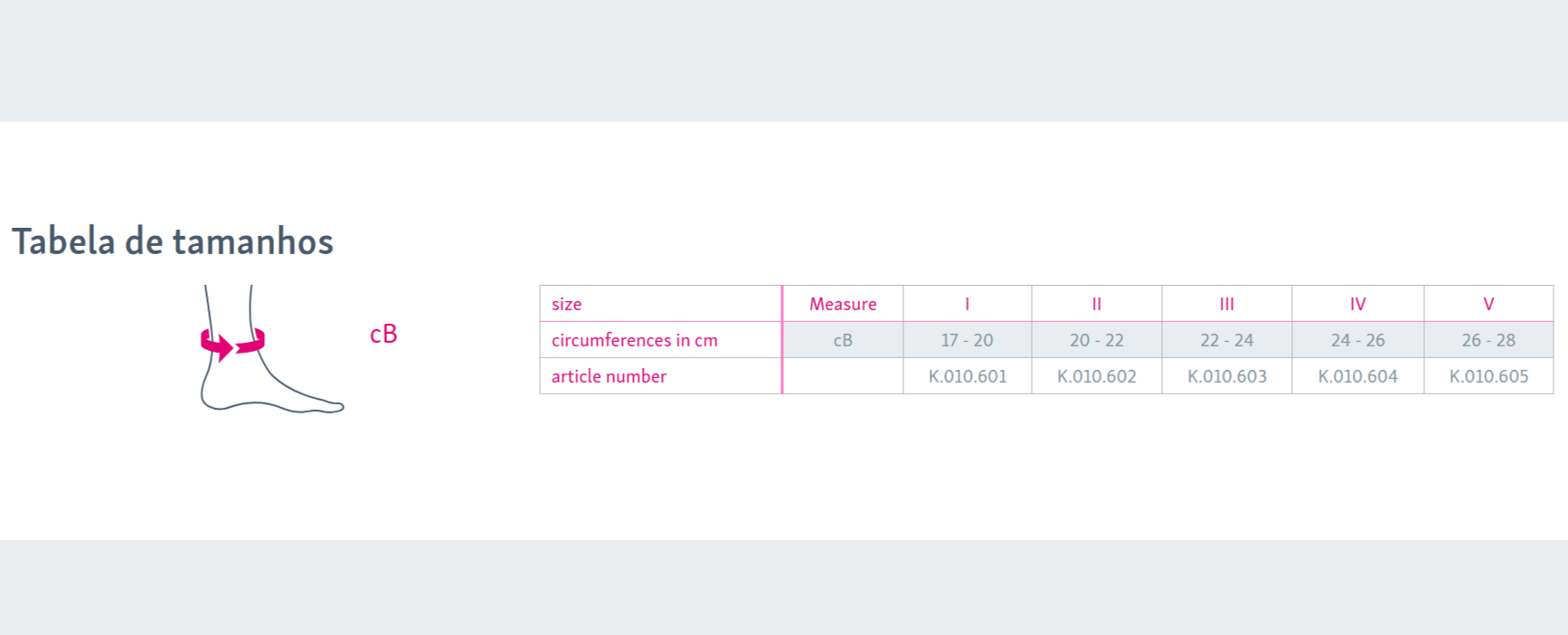Screen dimensions: 1568x635
Task: Select the Tabela de tamanhos heading
Action: (x=173, y=242)
